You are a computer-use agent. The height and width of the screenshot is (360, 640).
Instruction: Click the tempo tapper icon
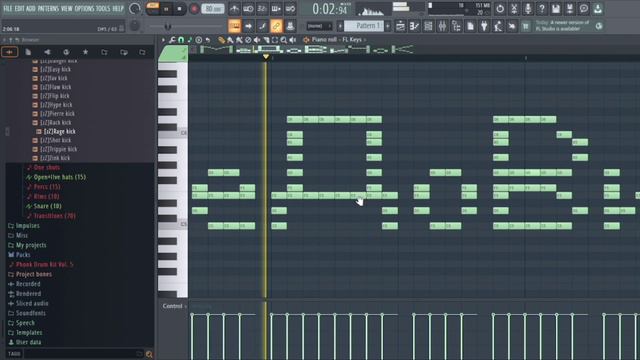(498, 26)
